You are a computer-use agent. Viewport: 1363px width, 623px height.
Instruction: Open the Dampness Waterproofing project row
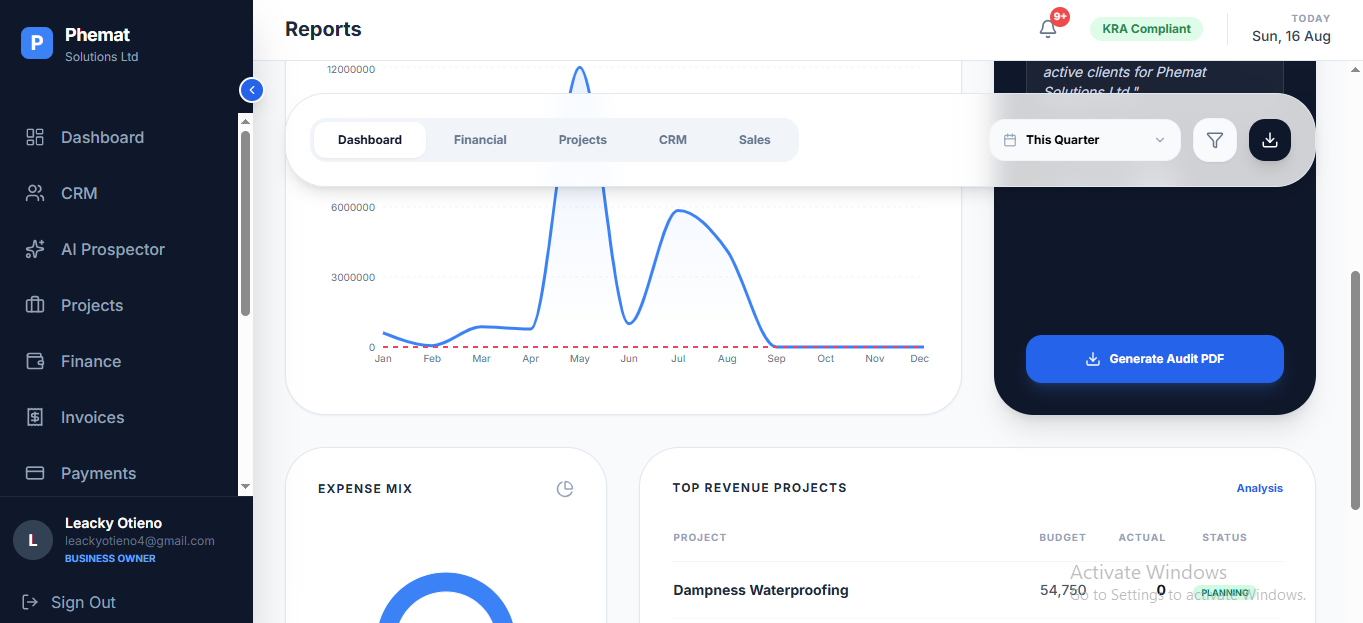977,590
